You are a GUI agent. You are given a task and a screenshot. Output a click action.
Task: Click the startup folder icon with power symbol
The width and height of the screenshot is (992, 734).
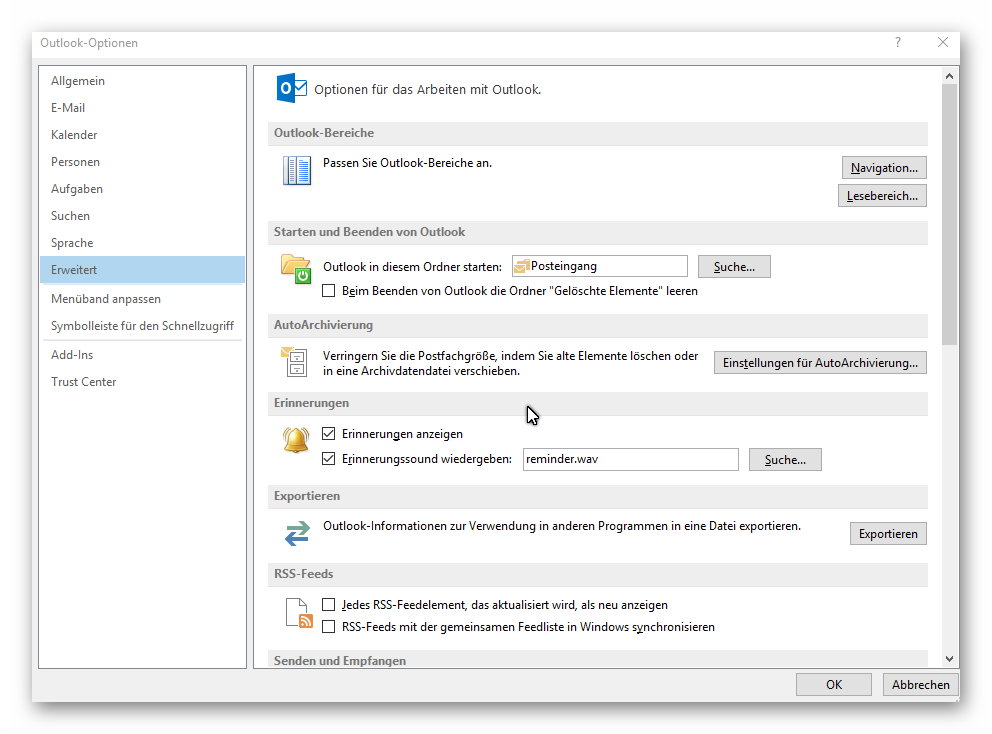pos(296,268)
